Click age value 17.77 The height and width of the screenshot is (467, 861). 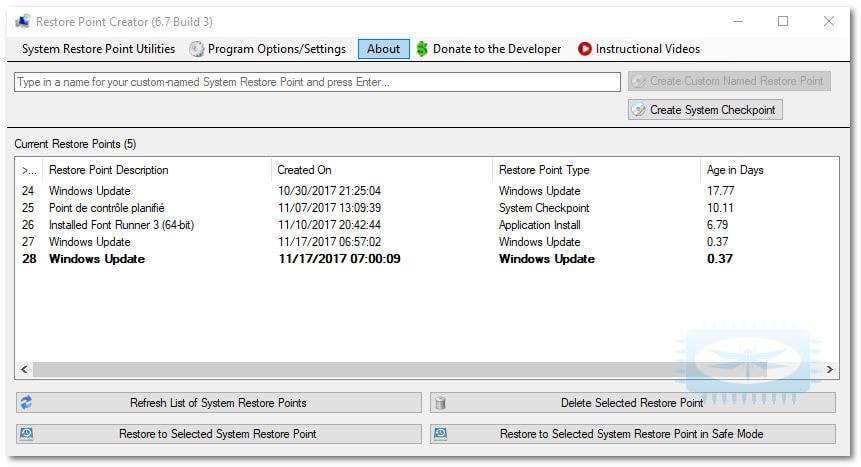(720, 191)
